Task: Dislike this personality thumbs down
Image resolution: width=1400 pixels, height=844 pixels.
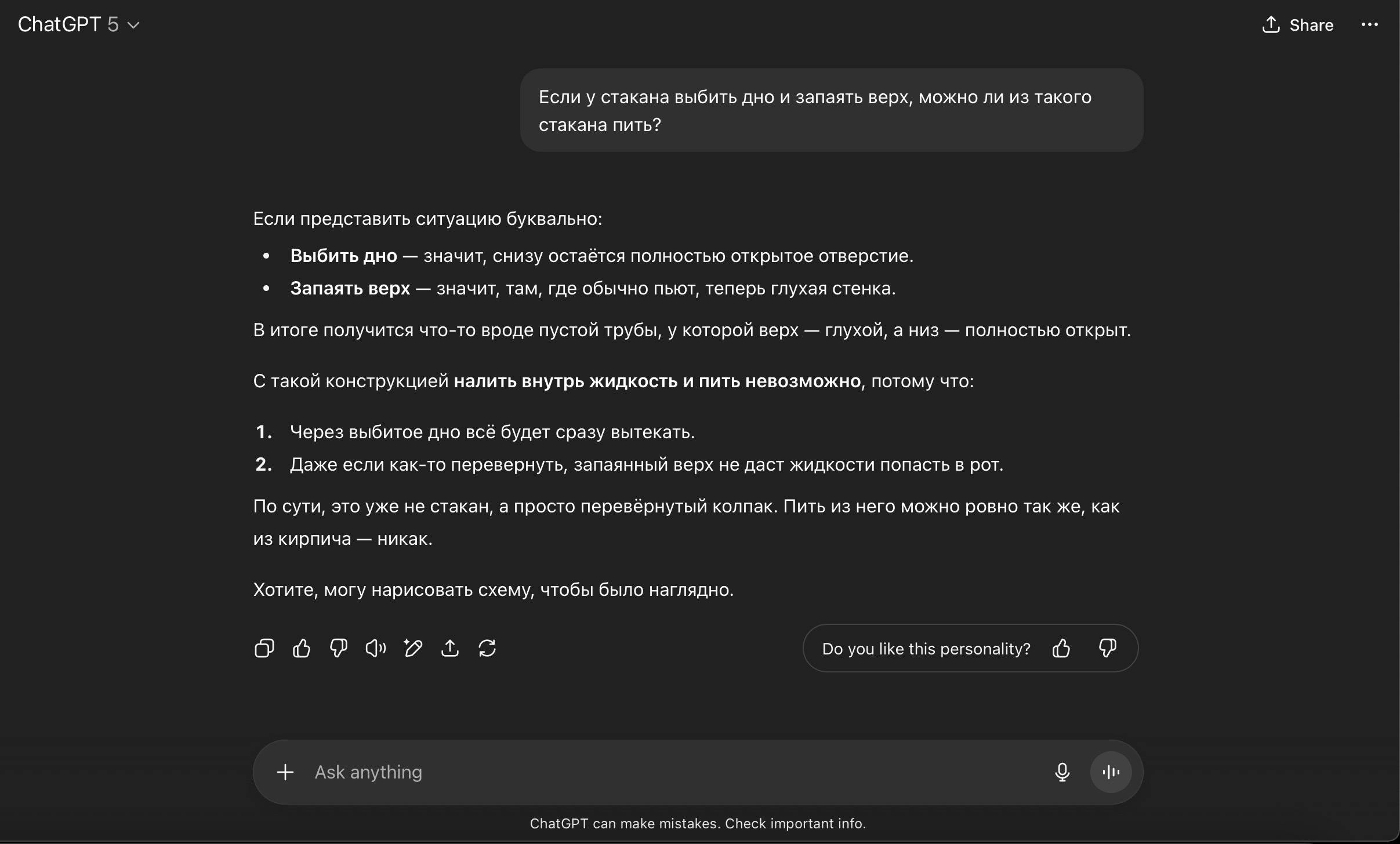Action: [x=1107, y=648]
